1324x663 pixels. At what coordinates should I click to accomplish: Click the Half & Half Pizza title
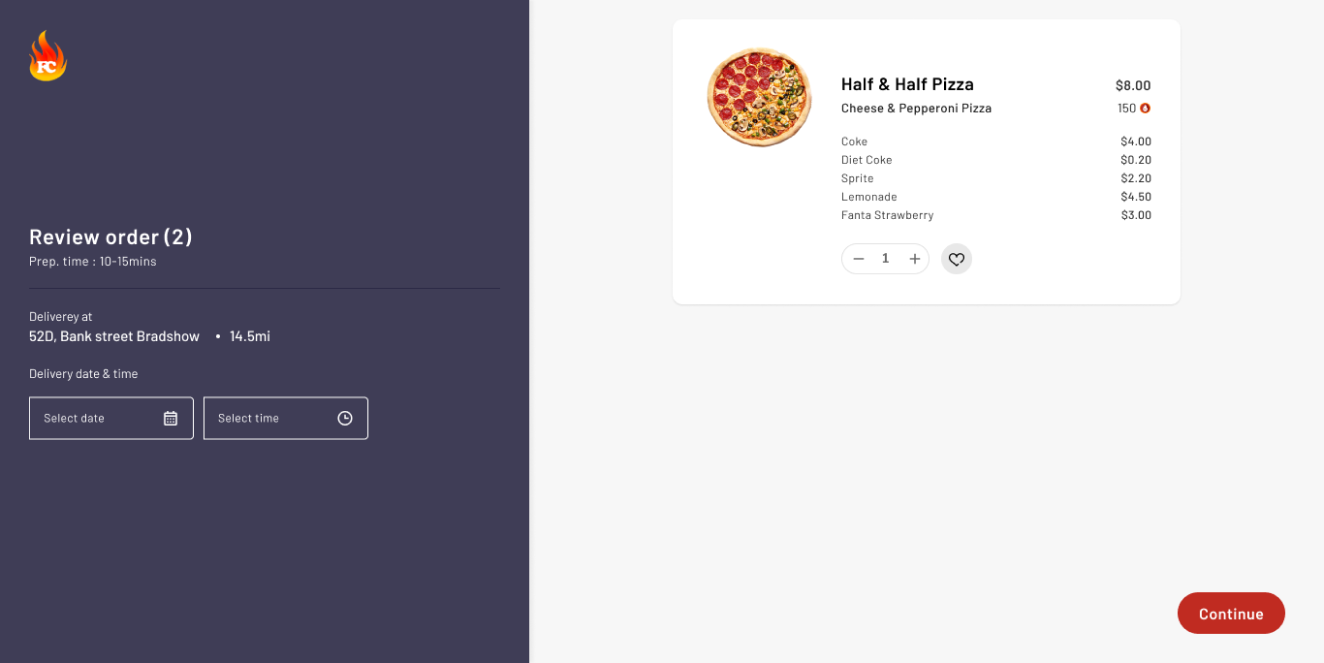click(907, 85)
